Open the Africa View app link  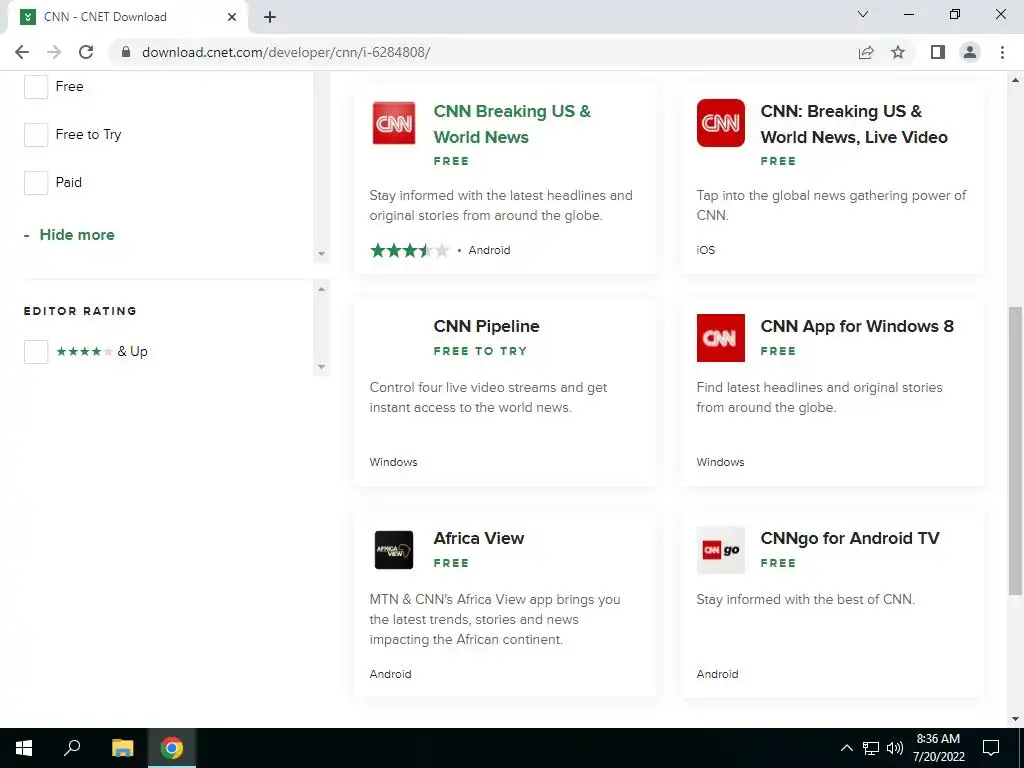[x=479, y=538]
